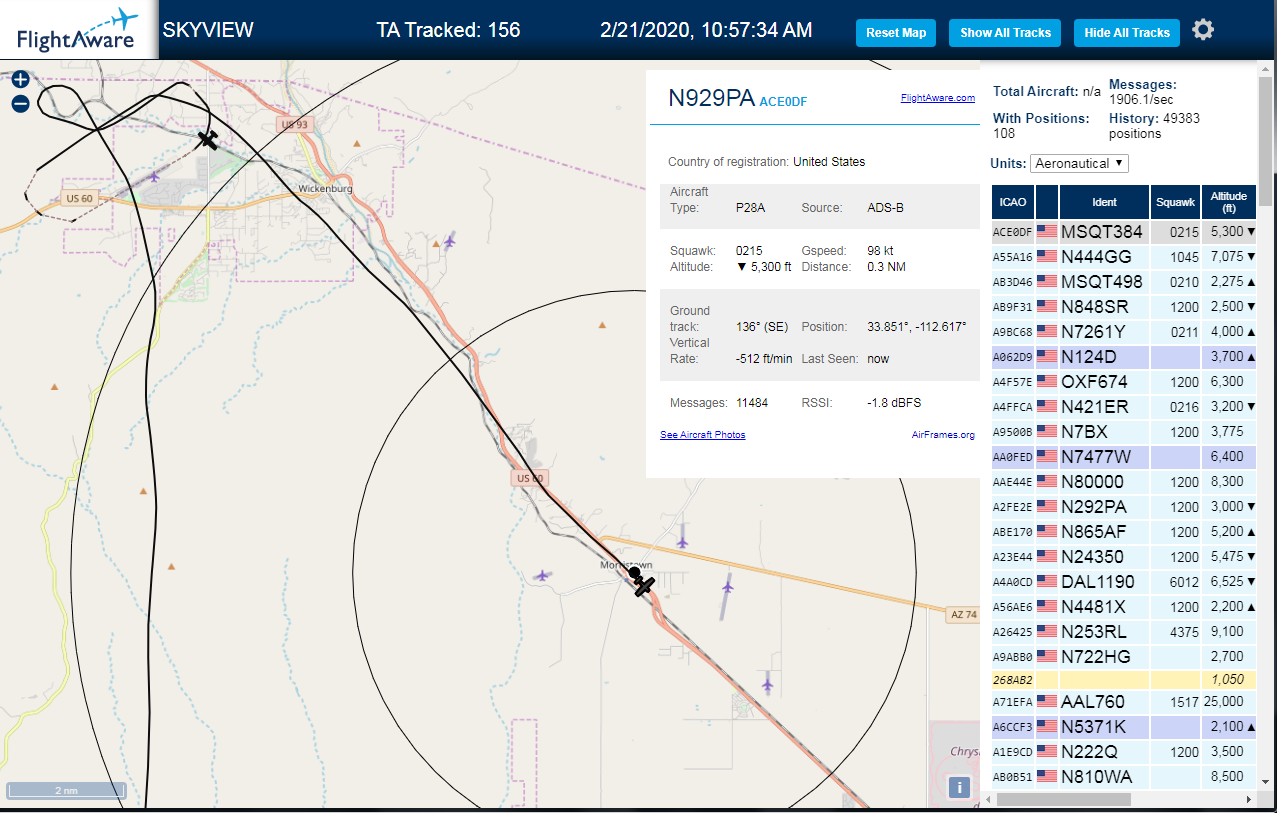Select N7477W aircraft row
1277x813 pixels.
tap(1124, 456)
